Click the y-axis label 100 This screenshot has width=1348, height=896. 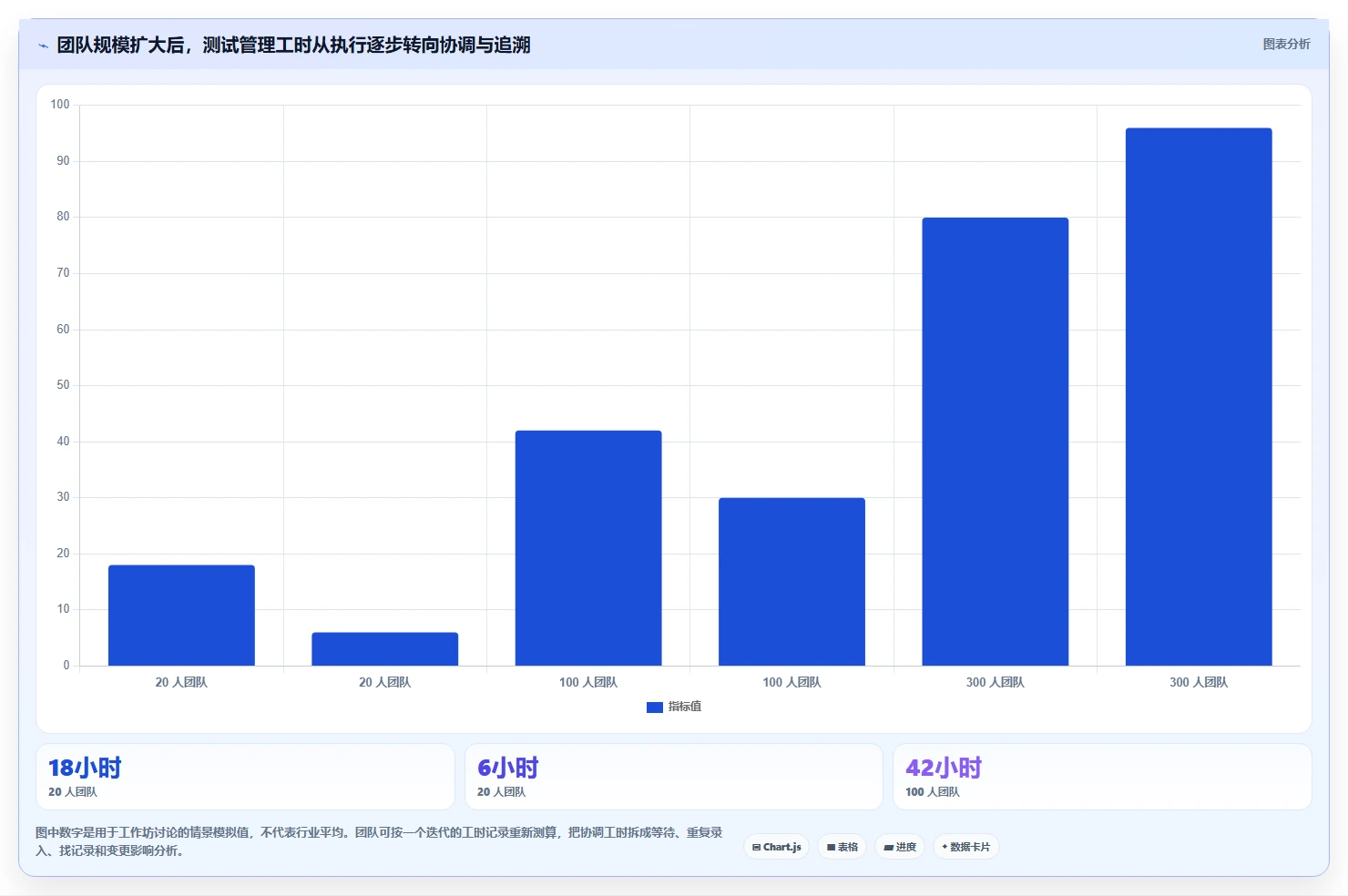click(x=60, y=105)
